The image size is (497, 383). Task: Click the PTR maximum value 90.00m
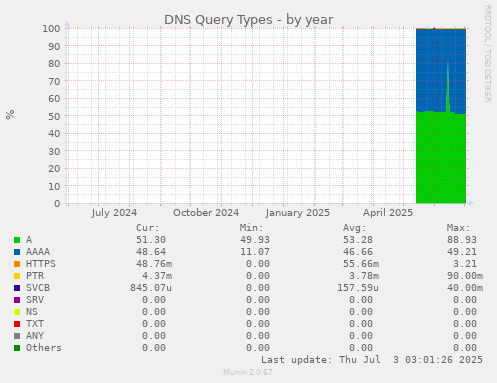coord(465,276)
